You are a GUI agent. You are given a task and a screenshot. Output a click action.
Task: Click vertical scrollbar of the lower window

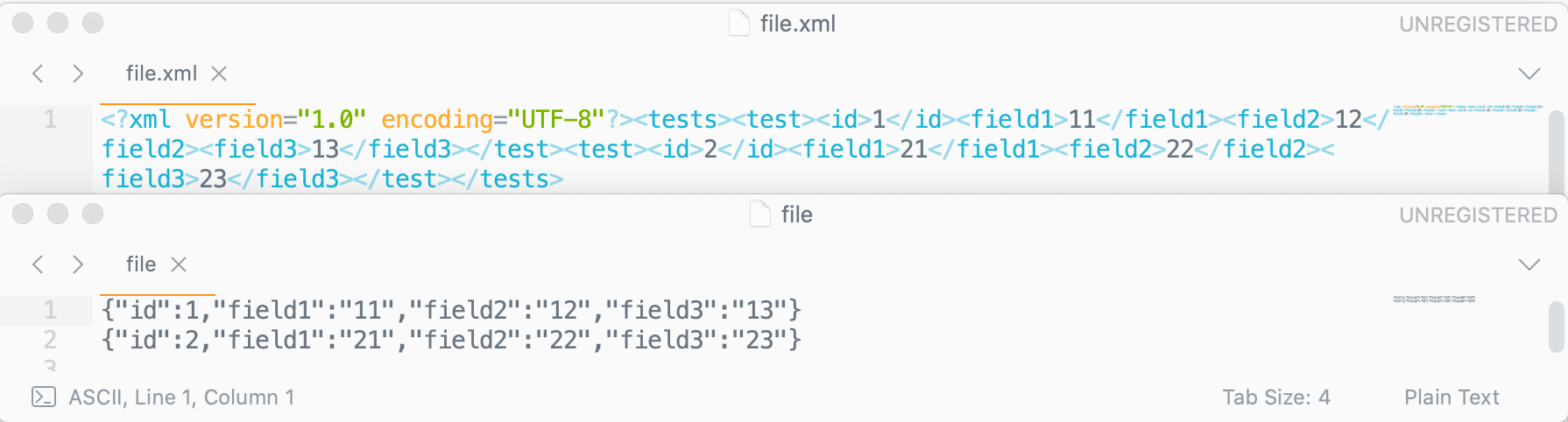click(x=1557, y=327)
